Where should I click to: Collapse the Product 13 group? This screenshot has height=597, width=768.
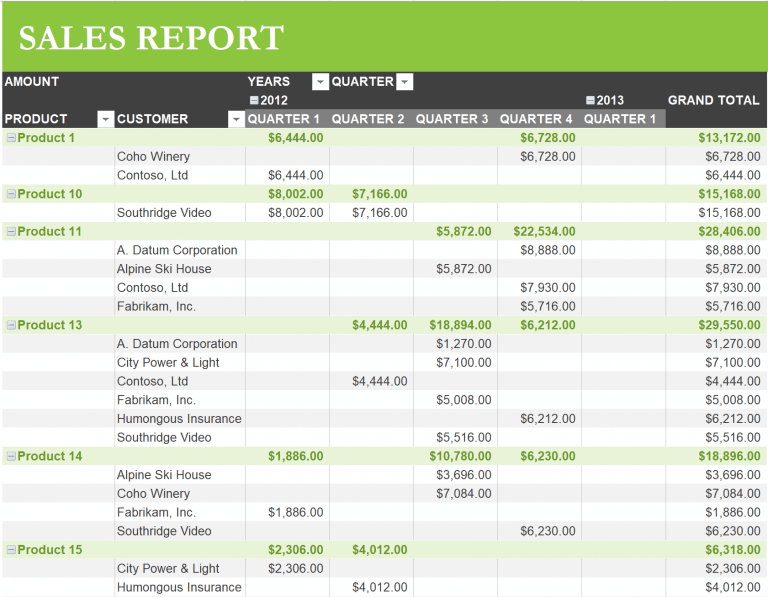tap(11, 325)
